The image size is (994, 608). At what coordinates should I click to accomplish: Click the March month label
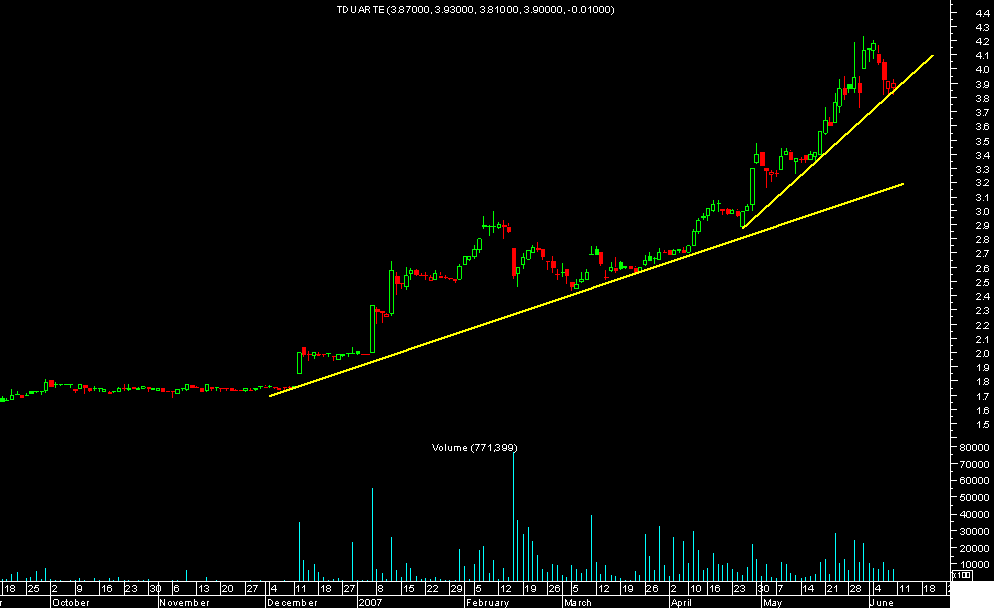point(578,602)
